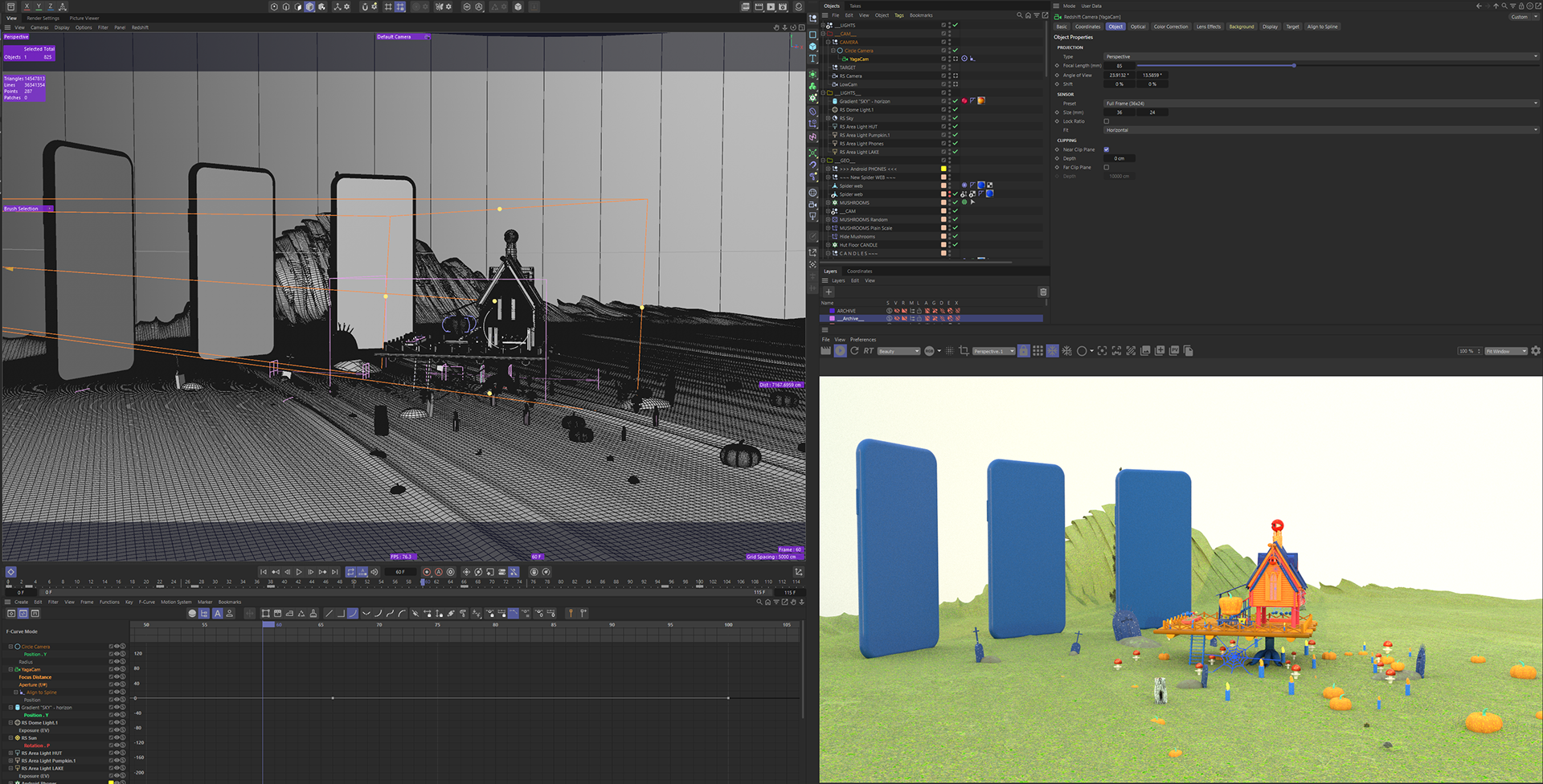
Task: Click the crop region render icon
Action: (x=964, y=351)
